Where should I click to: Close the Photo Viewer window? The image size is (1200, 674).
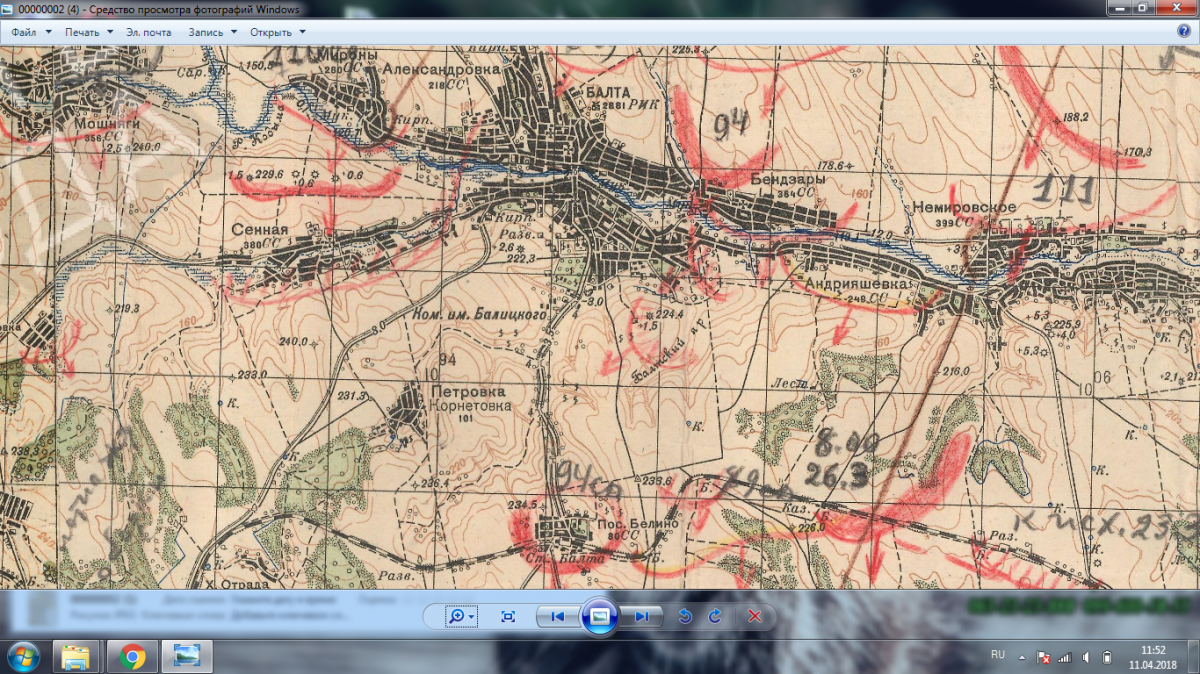tap(1176, 7)
